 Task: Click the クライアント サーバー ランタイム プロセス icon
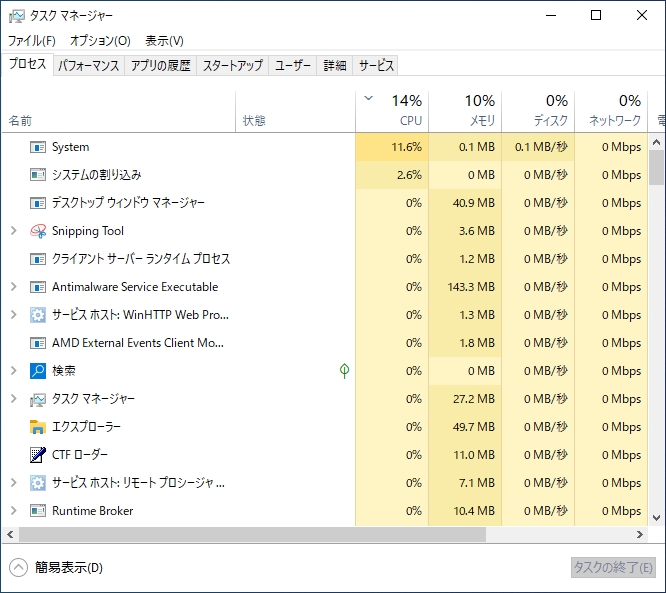(x=38, y=259)
